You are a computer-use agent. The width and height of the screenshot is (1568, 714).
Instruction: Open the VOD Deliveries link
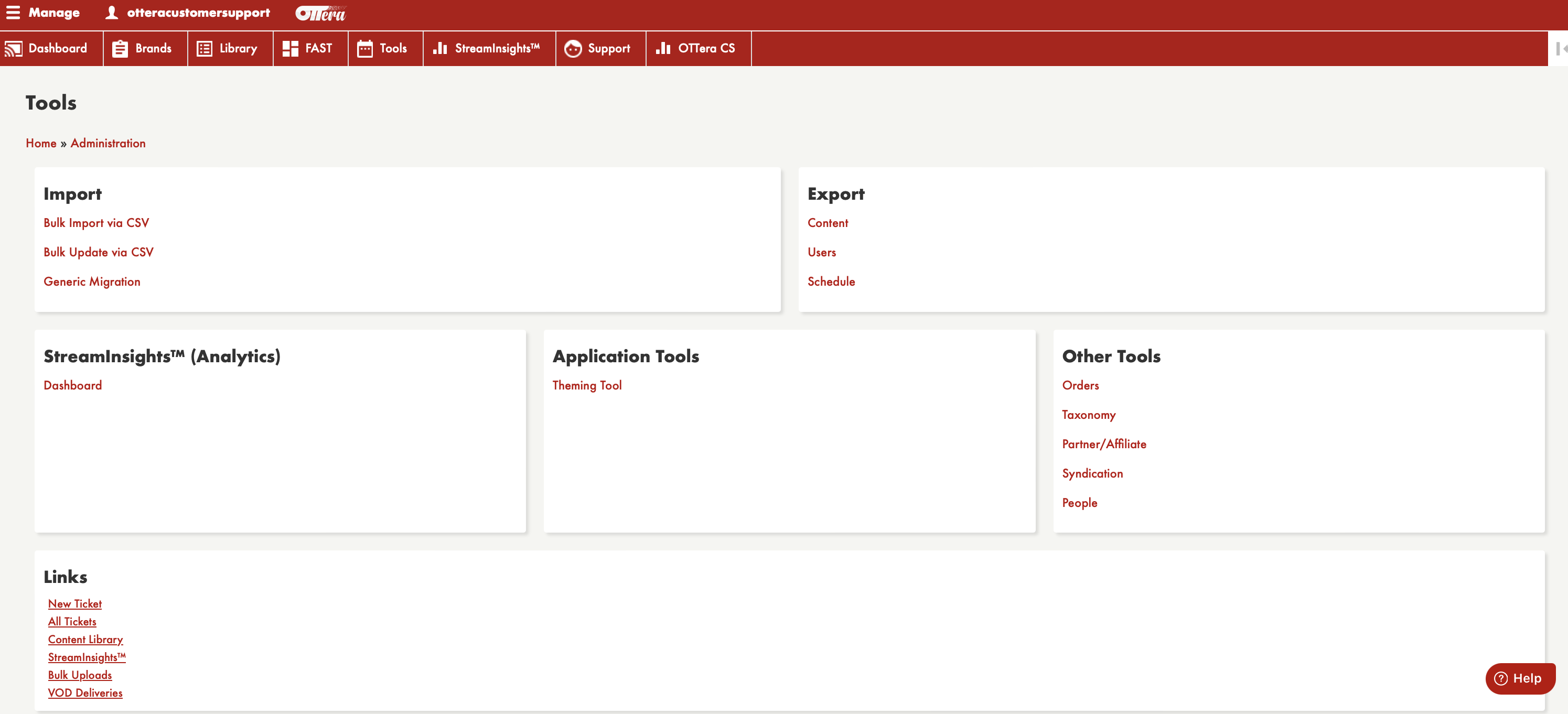coord(85,693)
